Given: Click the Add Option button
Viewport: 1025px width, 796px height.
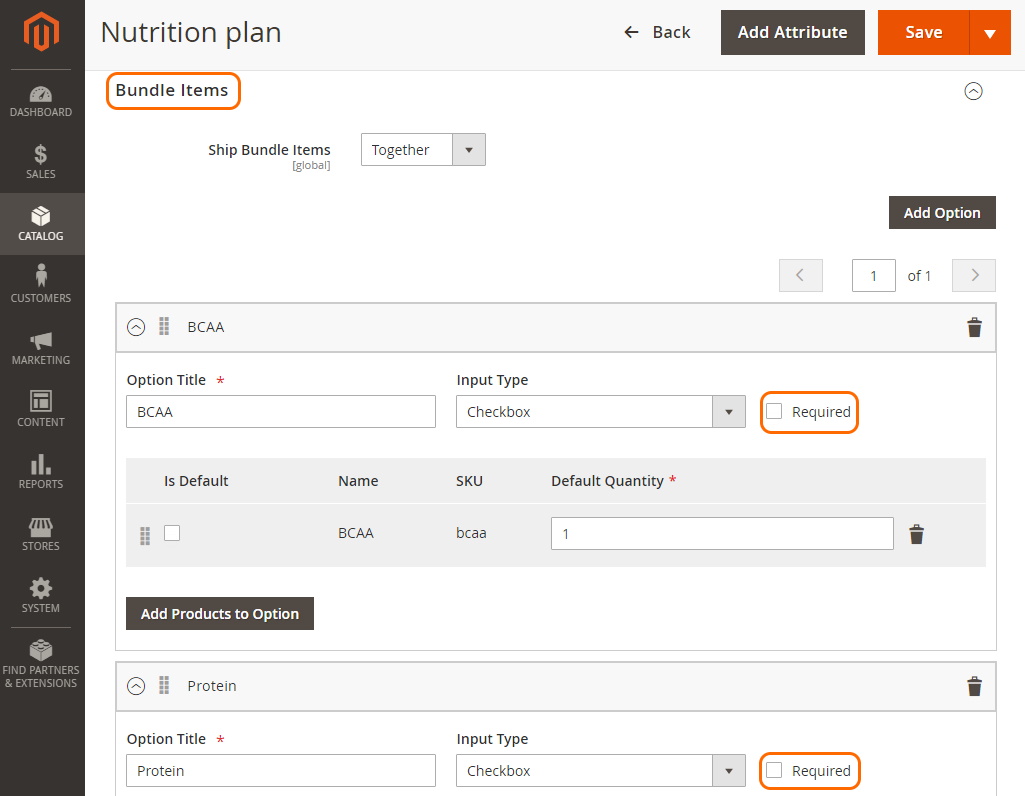Looking at the screenshot, I should click(942, 212).
